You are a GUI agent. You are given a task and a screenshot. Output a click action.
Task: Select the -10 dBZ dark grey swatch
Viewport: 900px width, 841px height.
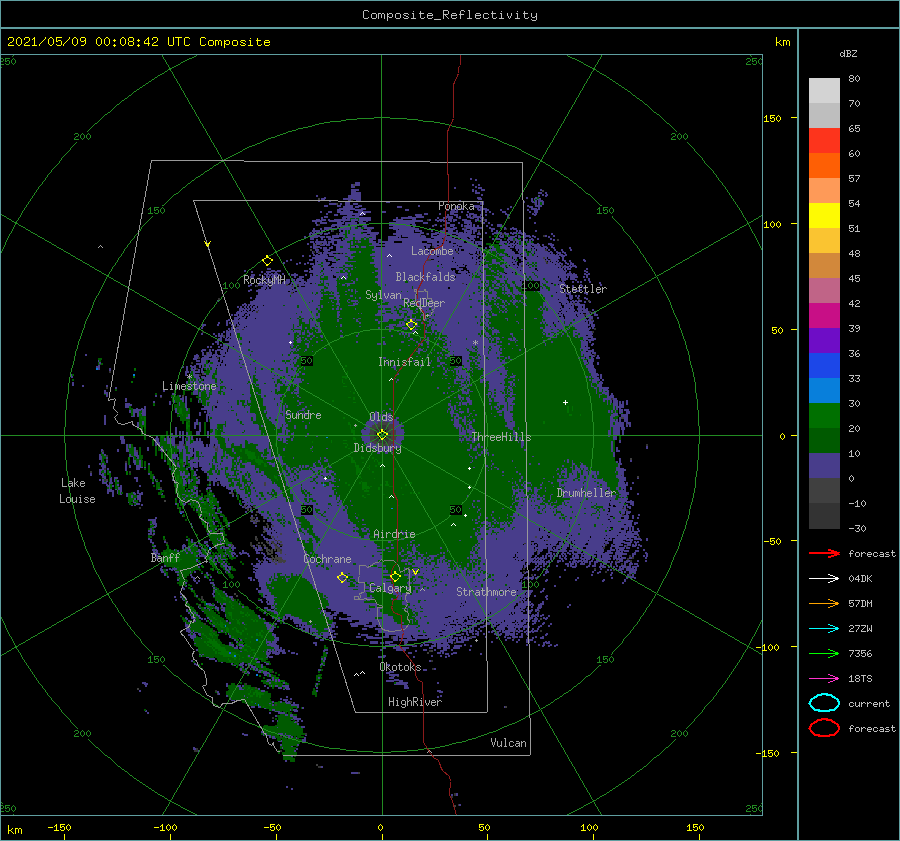pos(824,516)
